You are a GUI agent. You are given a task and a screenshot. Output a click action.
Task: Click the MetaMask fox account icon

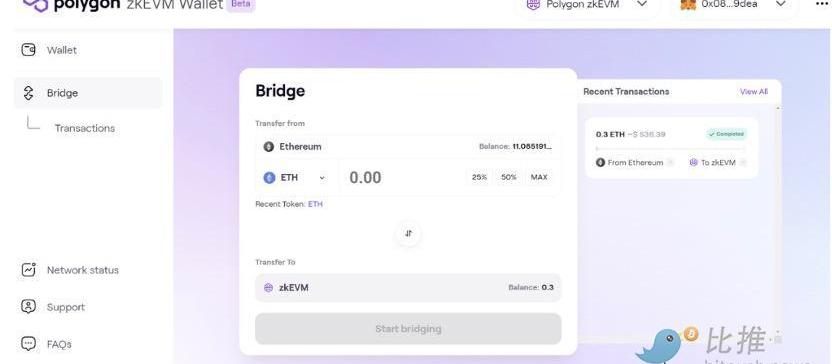coord(688,4)
